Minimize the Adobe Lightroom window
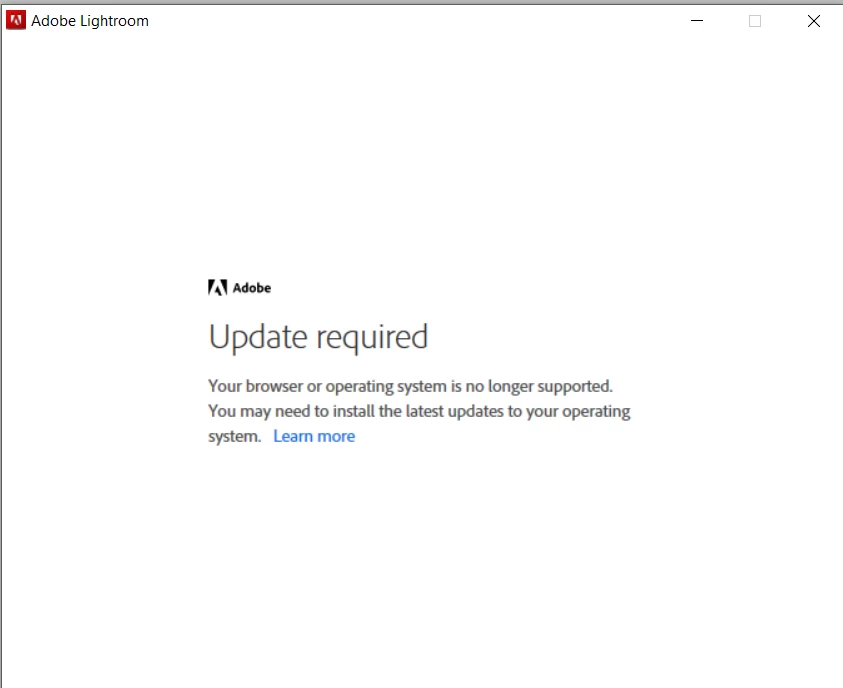The image size is (843, 688). pos(697,21)
